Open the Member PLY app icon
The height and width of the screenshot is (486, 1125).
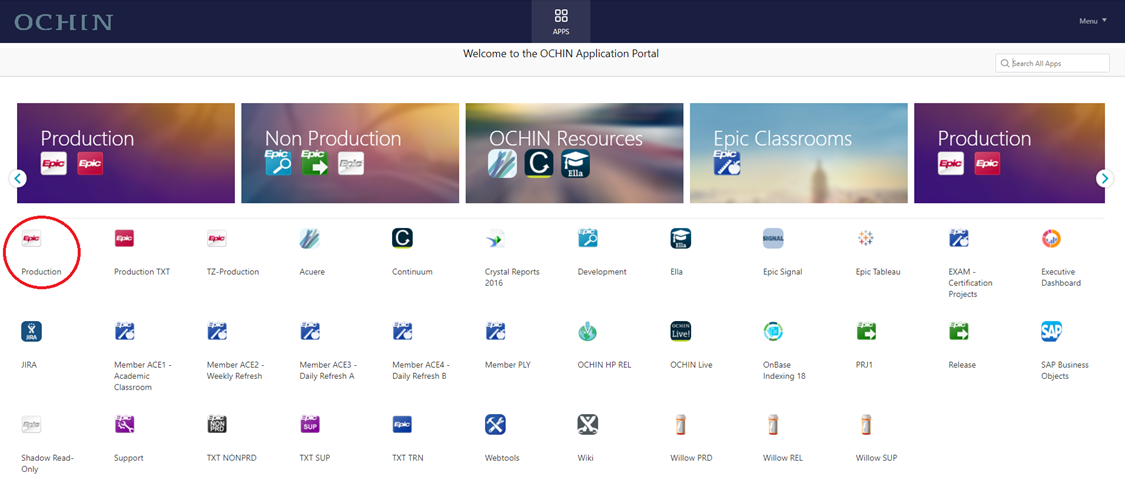[495, 332]
